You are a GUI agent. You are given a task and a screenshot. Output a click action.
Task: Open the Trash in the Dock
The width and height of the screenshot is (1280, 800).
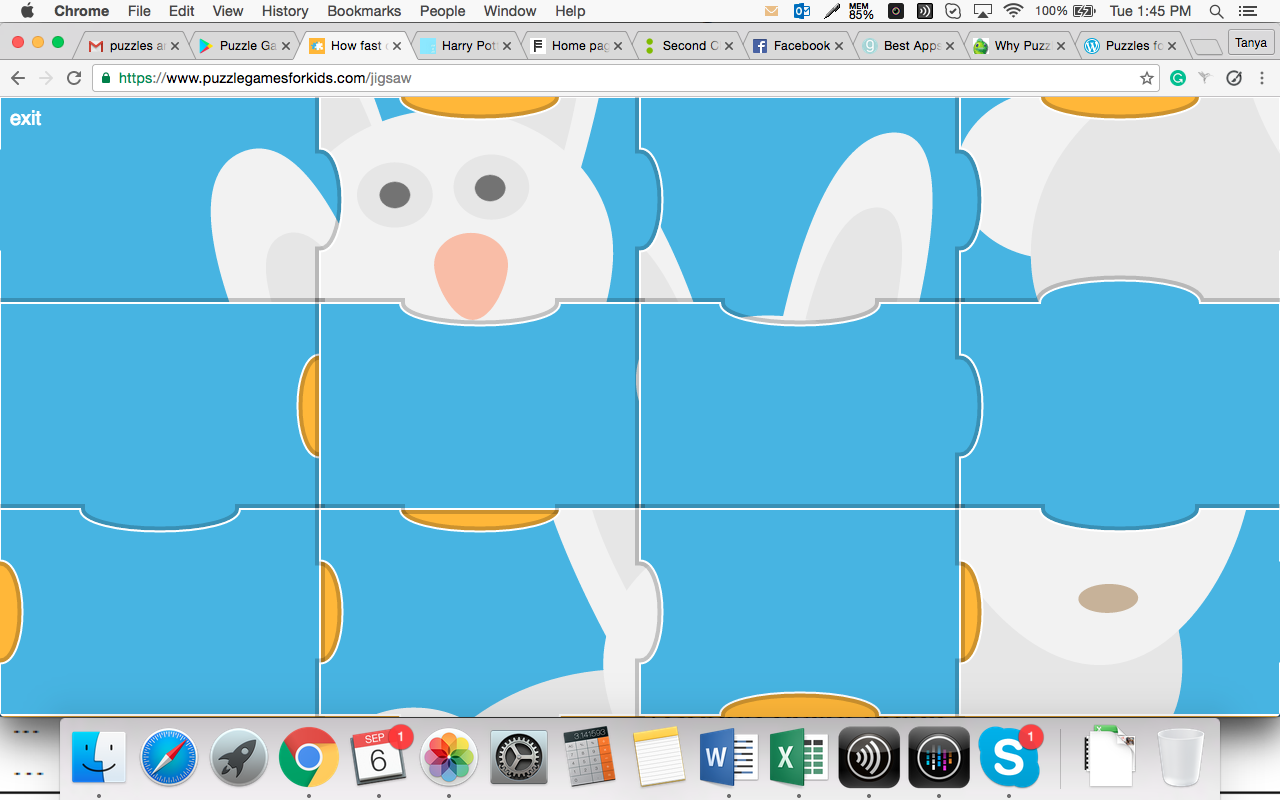1181,757
